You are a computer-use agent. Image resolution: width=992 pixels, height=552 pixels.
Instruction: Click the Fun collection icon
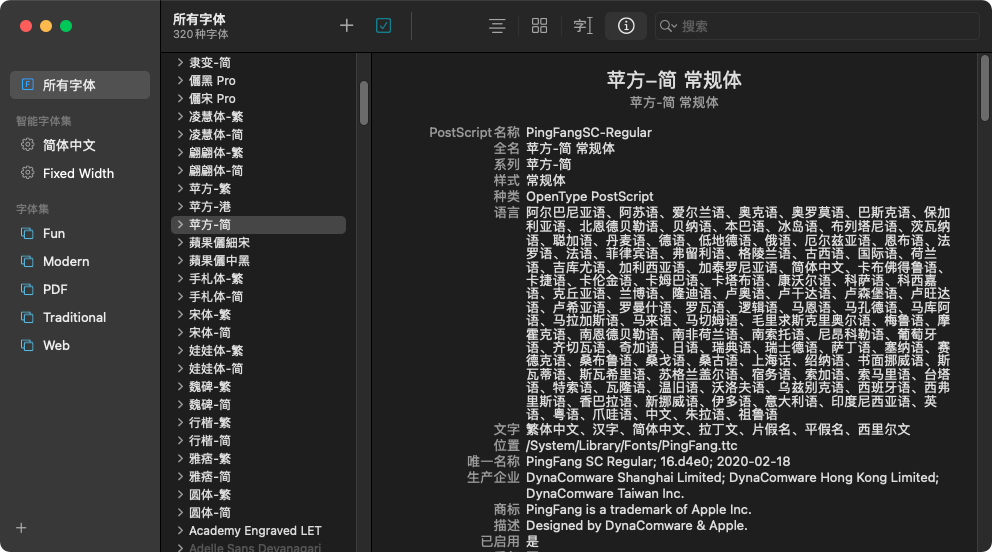28,233
